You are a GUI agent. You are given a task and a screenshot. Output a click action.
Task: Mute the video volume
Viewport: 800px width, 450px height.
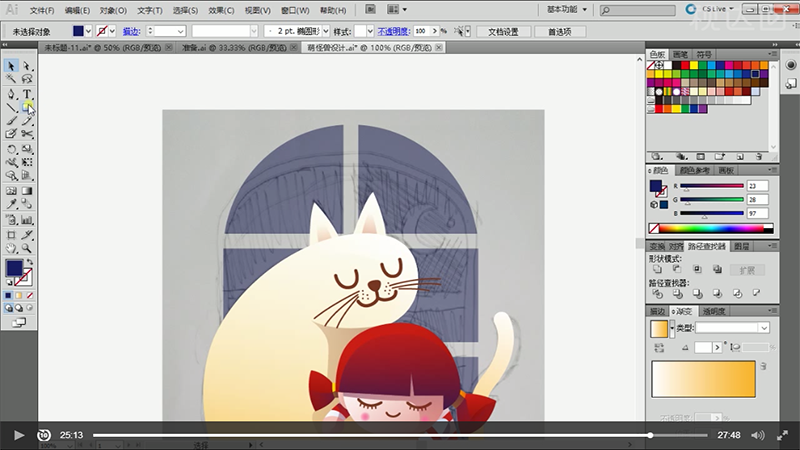(758, 435)
